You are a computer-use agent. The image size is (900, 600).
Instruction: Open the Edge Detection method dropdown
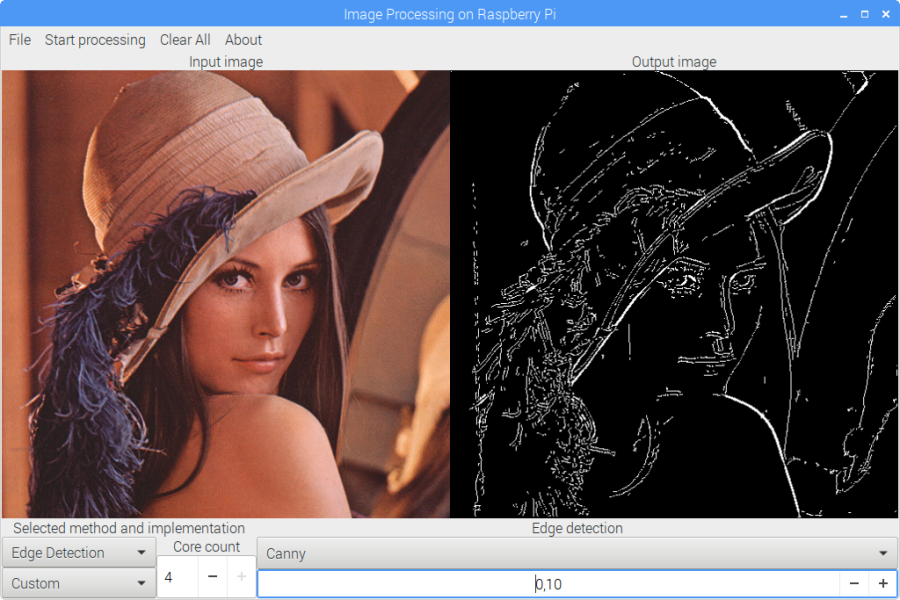[x=79, y=552]
